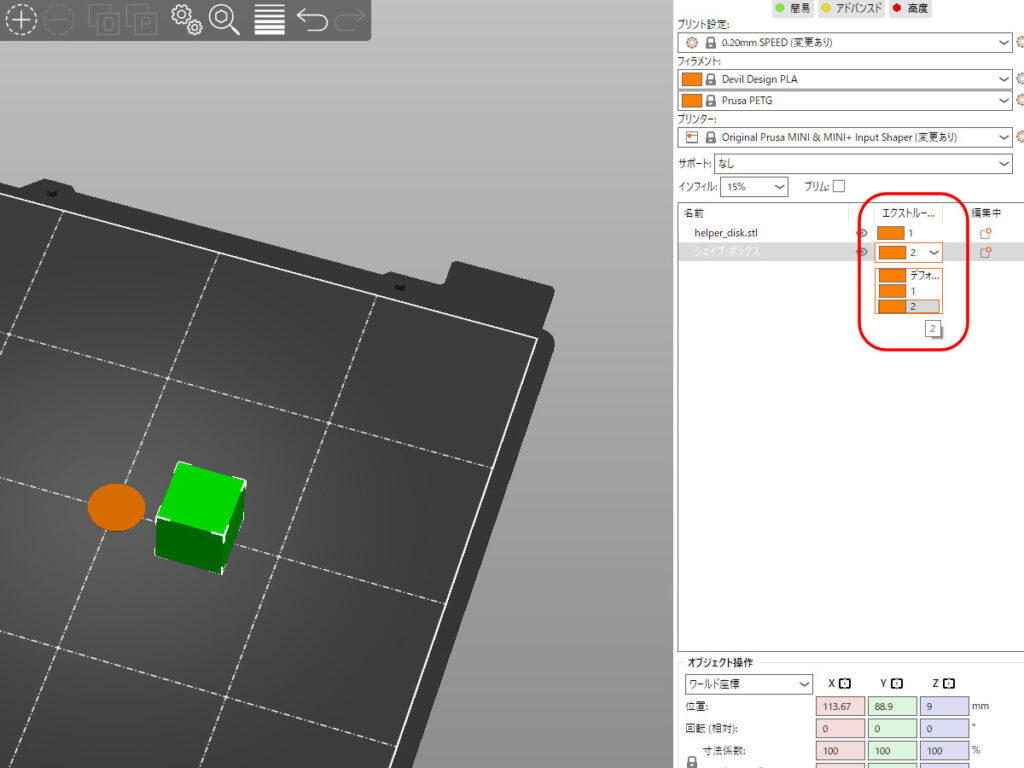Viewport: 1024px width, 768px height.
Task: Choose extruder 2 in the open extruder list
Action: [x=908, y=306]
